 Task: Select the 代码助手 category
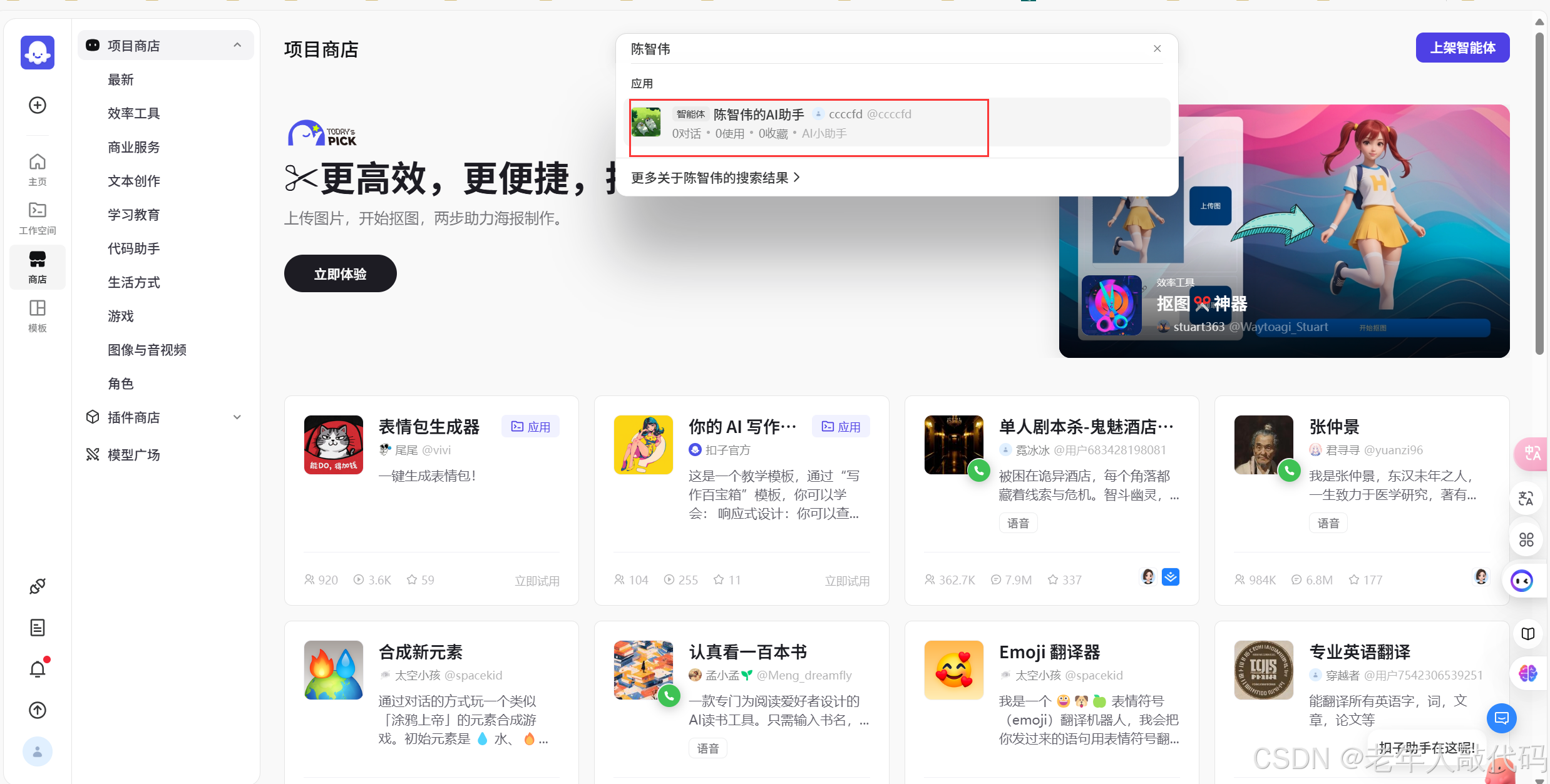tap(134, 248)
